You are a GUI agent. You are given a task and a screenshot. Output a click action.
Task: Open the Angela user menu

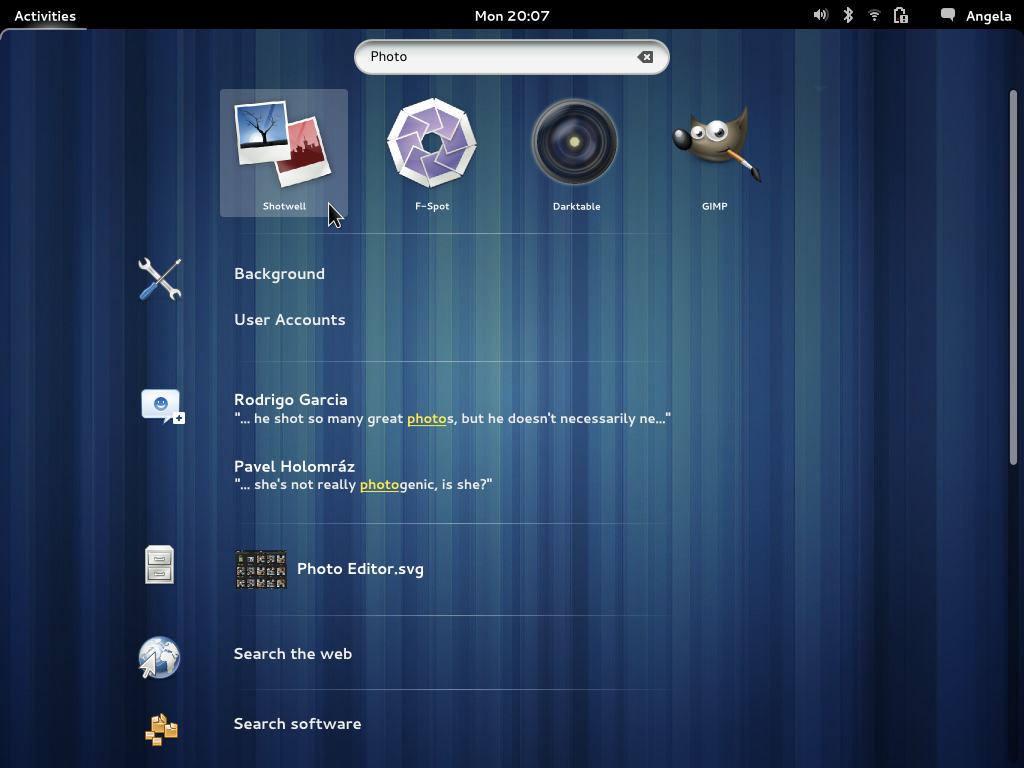point(989,16)
